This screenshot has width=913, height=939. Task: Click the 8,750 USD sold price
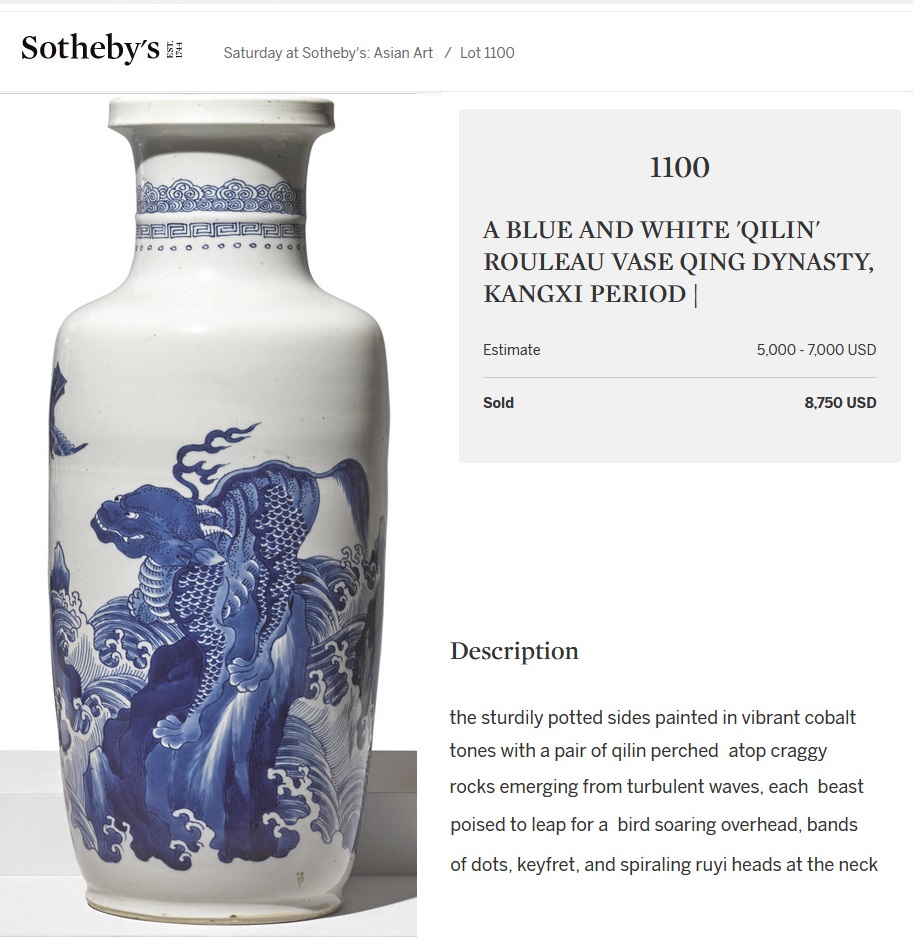pos(840,402)
